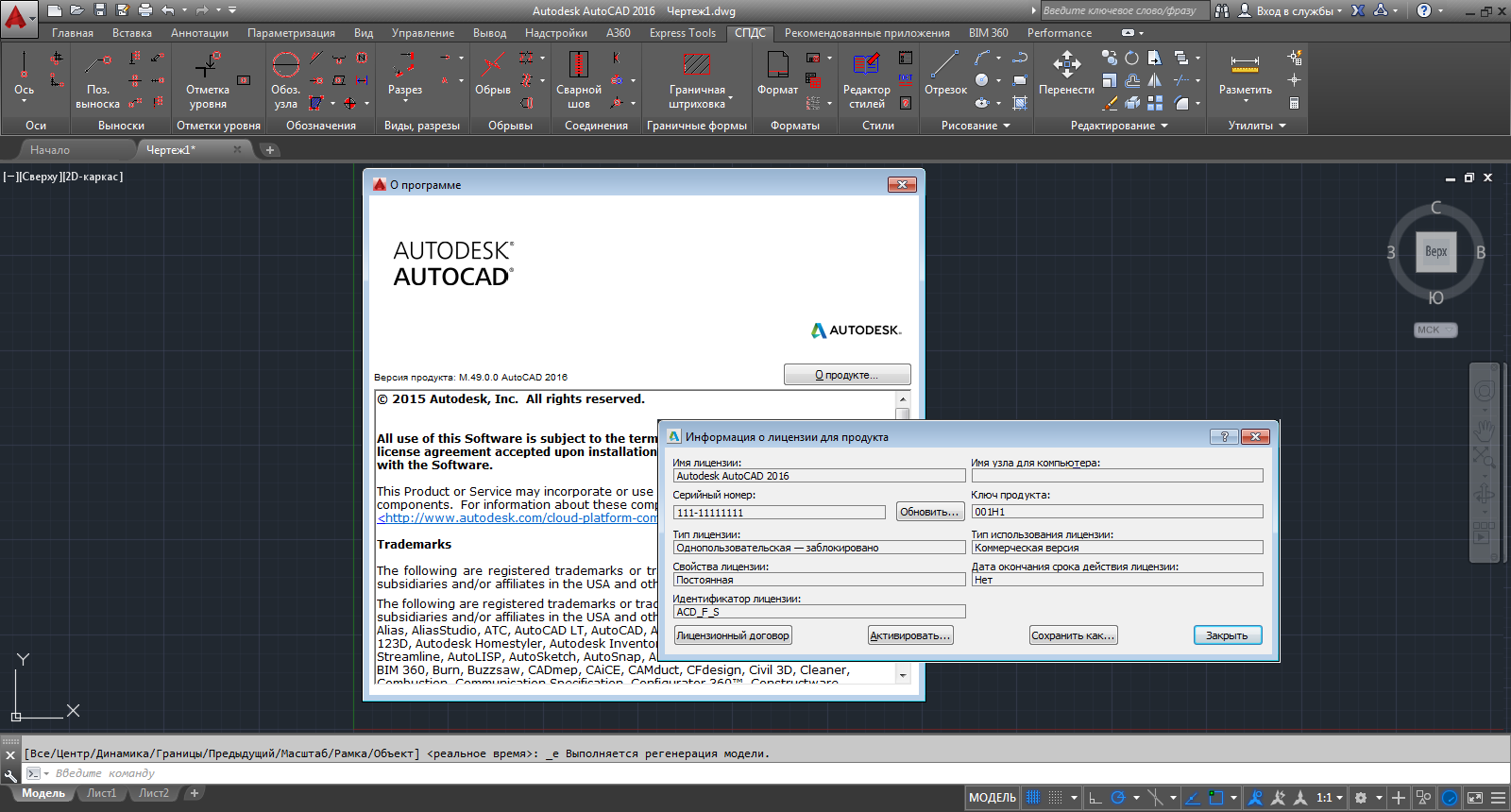Click the Верх face of ViewCube

coord(1435,251)
